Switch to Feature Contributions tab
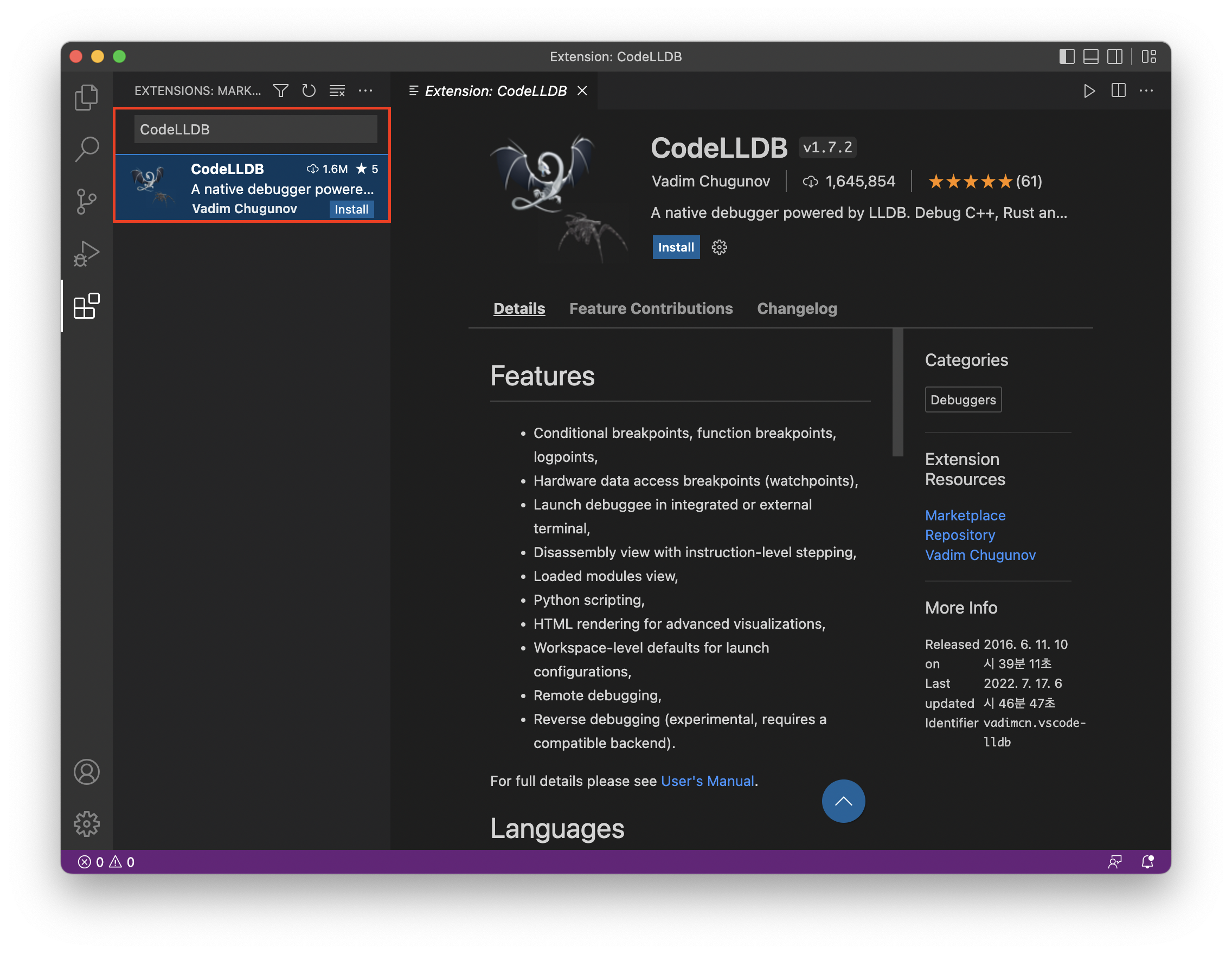Image resolution: width=1232 pixels, height=954 pixels. tap(650, 308)
